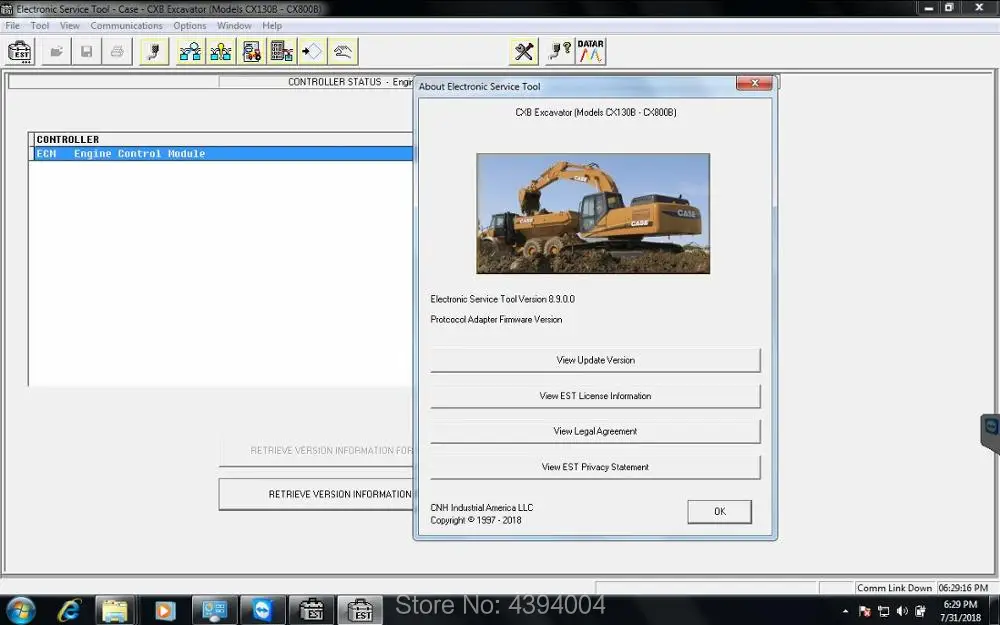
Task: Open the Options menu
Action: point(189,26)
